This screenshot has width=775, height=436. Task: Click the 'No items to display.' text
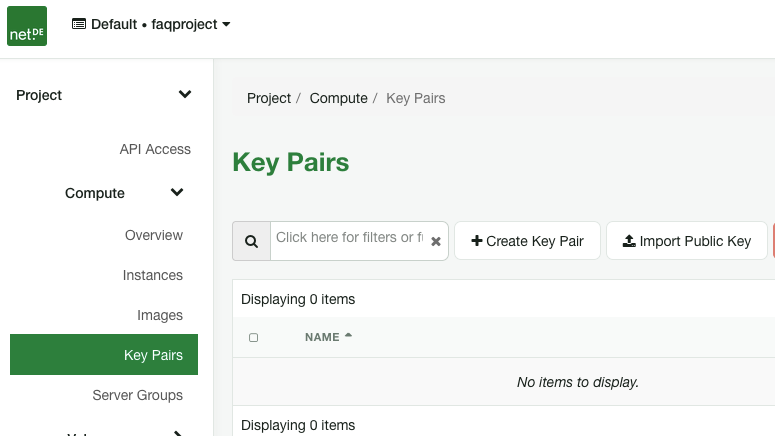point(578,382)
